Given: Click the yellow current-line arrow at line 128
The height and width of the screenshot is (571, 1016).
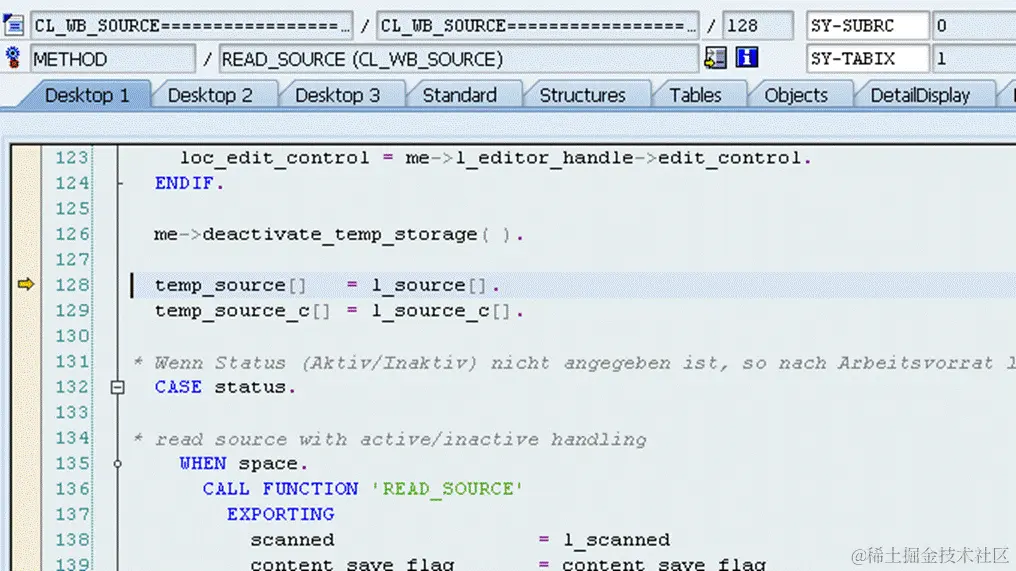Looking at the screenshot, I should point(25,284).
